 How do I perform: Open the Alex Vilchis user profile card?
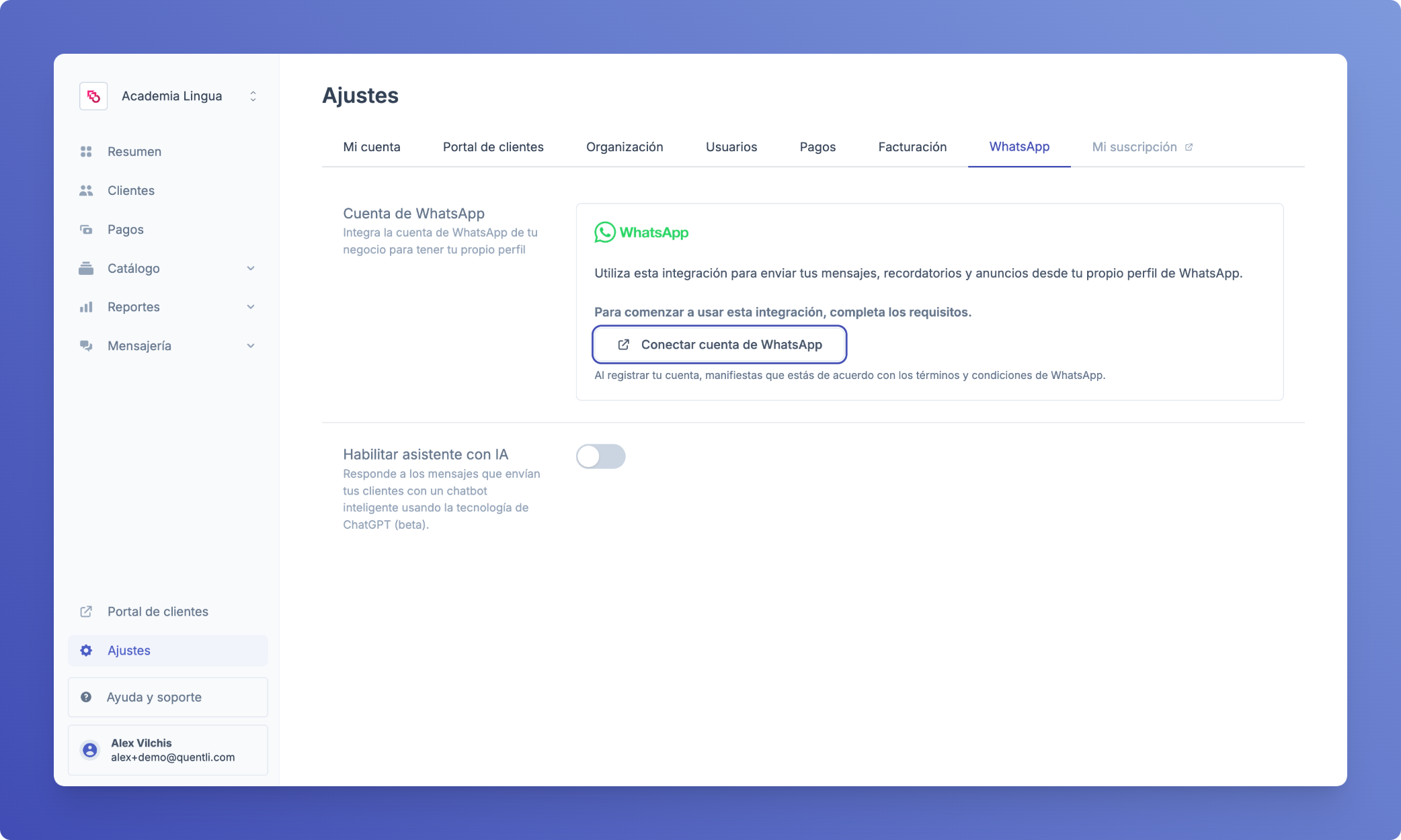pyautogui.click(x=168, y=750)
